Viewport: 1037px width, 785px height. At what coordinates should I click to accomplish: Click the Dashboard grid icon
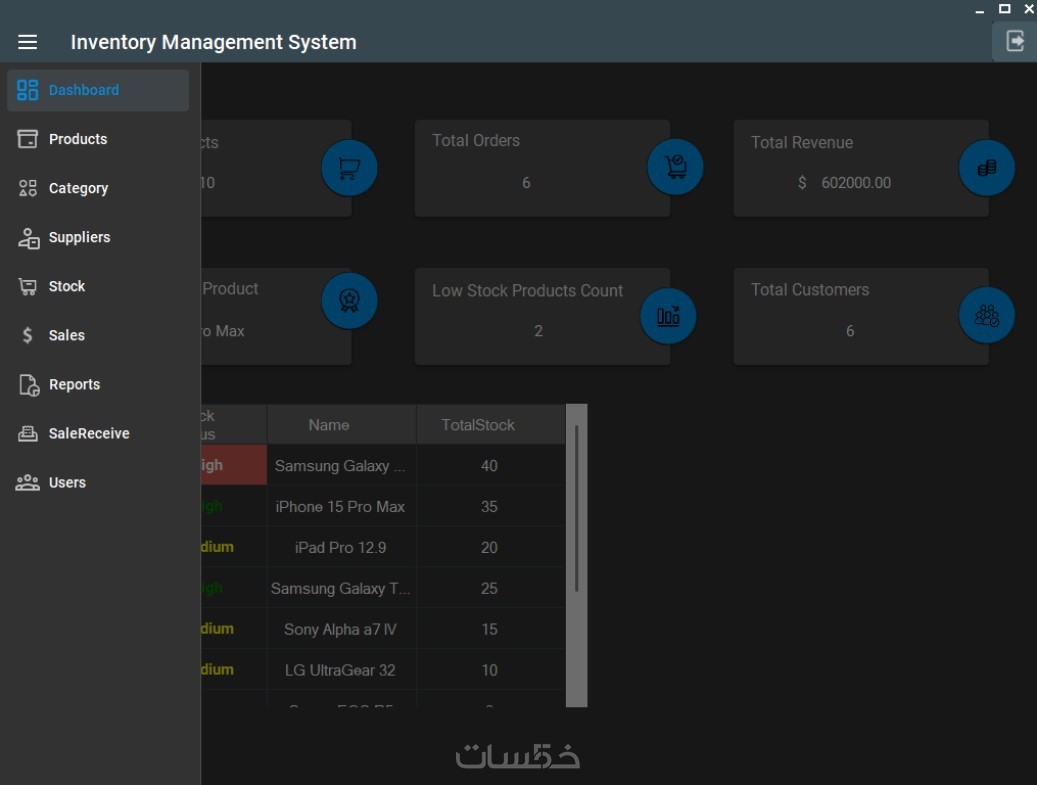[x=27, y=90]
